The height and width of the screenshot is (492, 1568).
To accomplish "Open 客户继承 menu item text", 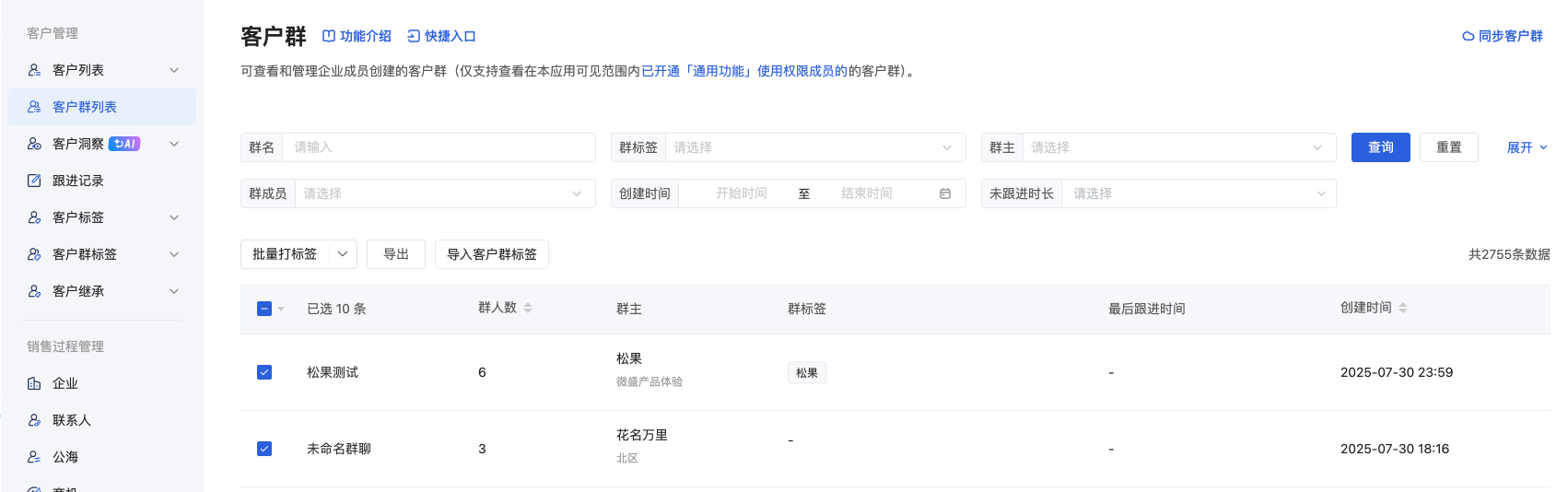I will (78, 291).
